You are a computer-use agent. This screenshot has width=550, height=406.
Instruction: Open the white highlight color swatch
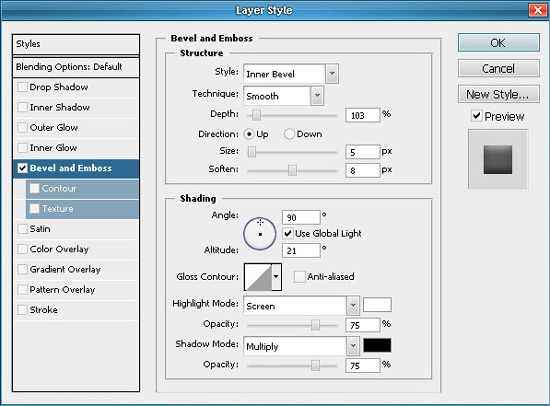tap(377, 305)
